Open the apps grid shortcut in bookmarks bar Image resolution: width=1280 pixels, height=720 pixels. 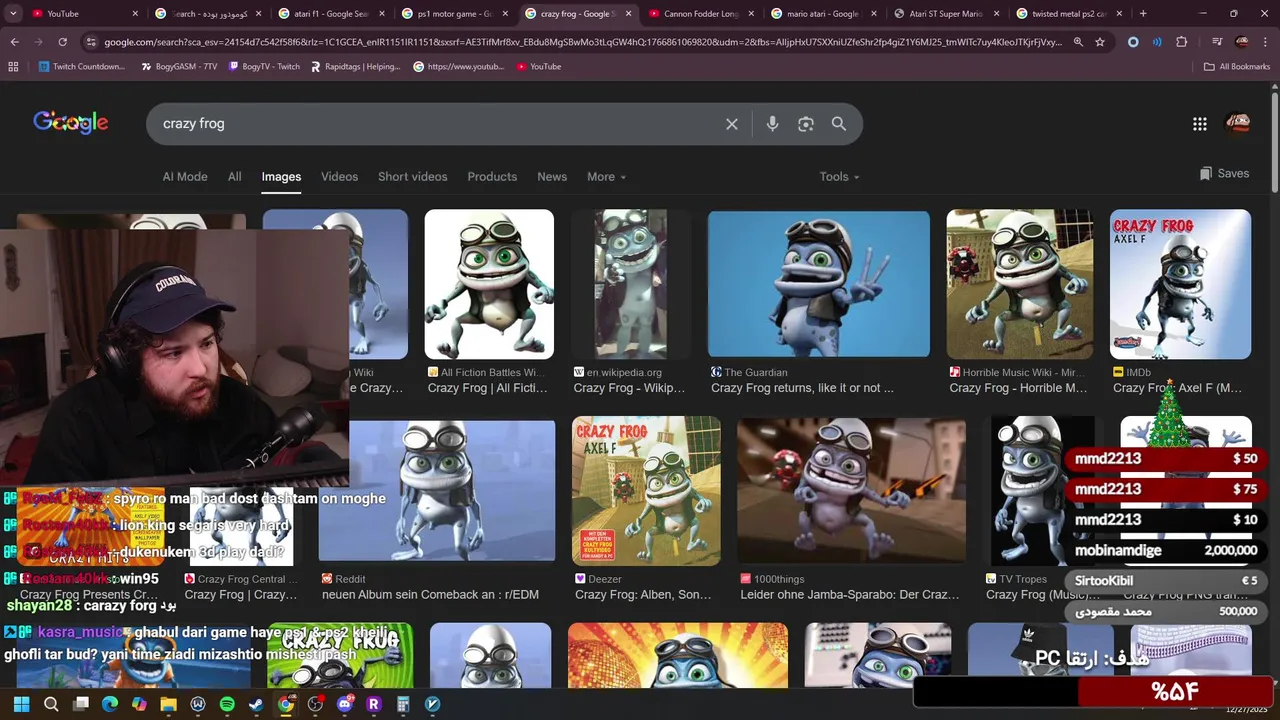(13, 66)
